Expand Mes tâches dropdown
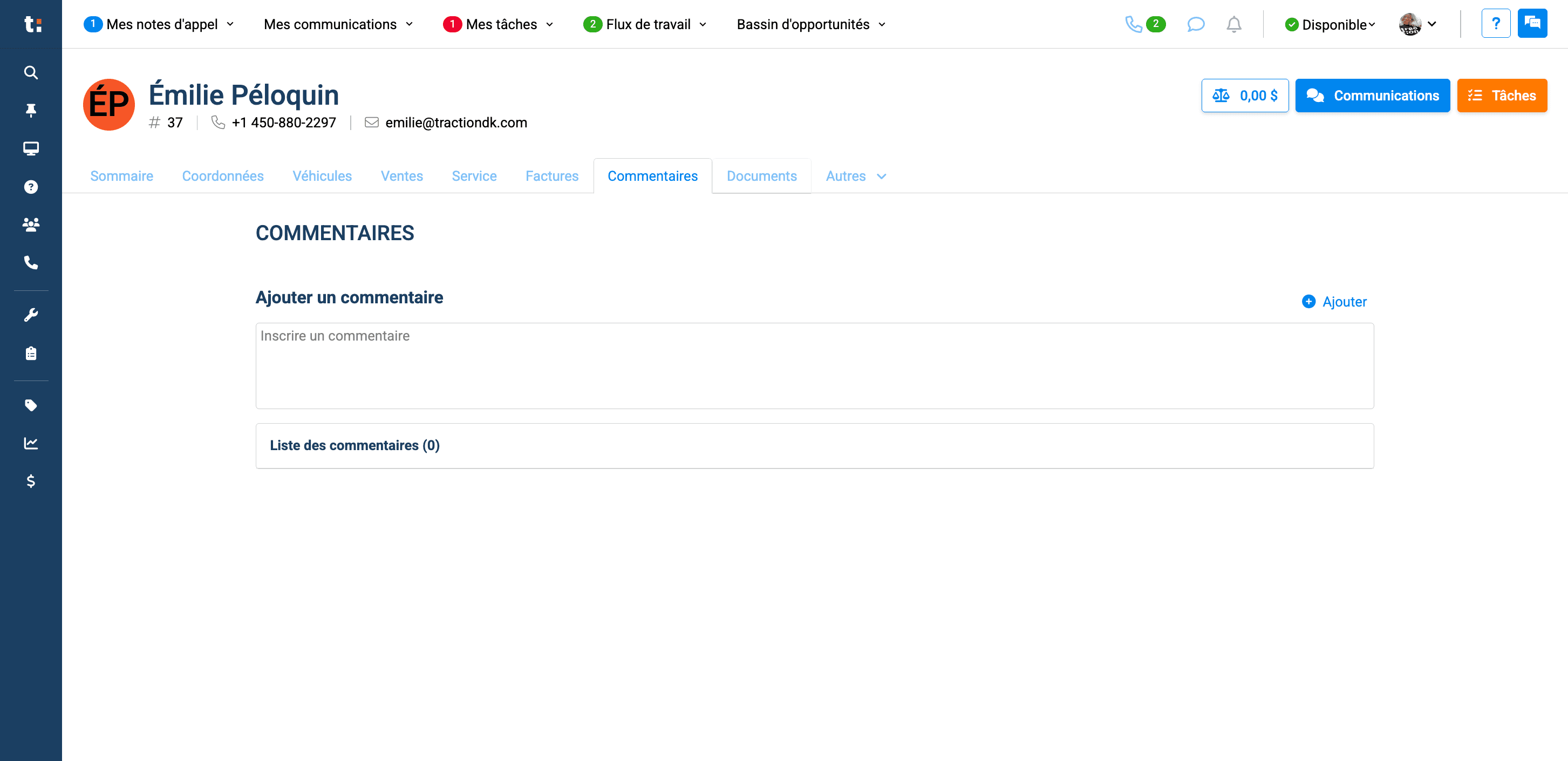1568x761 pixels. [x=499, y=24]
